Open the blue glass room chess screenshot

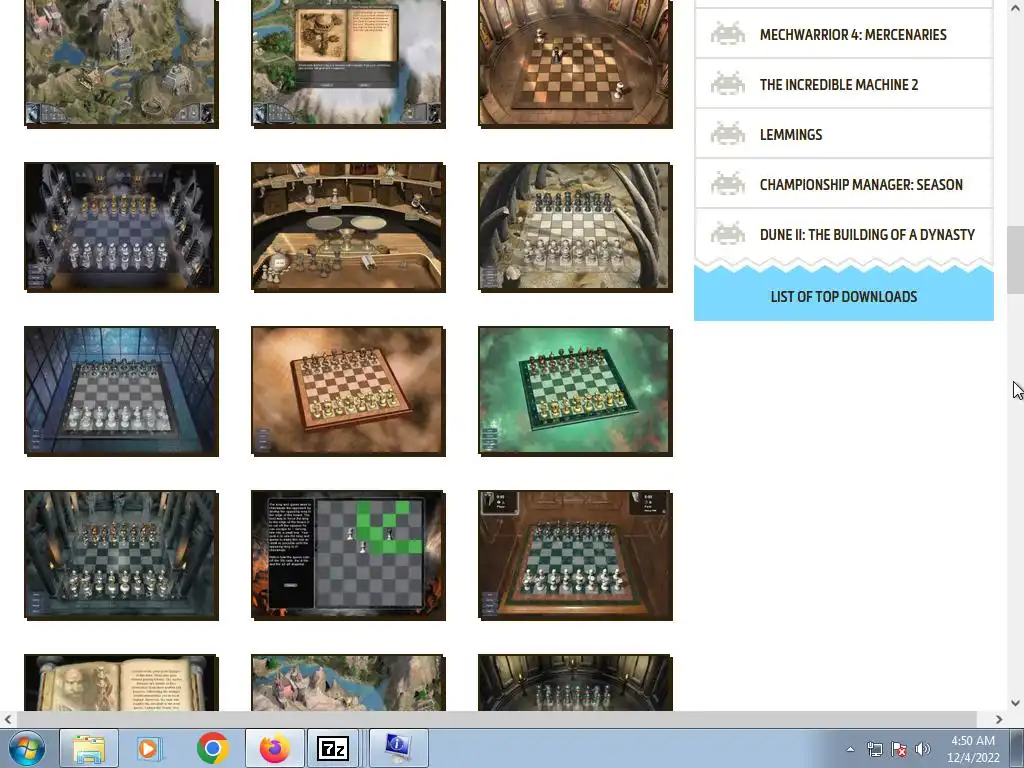pos(121,391)
